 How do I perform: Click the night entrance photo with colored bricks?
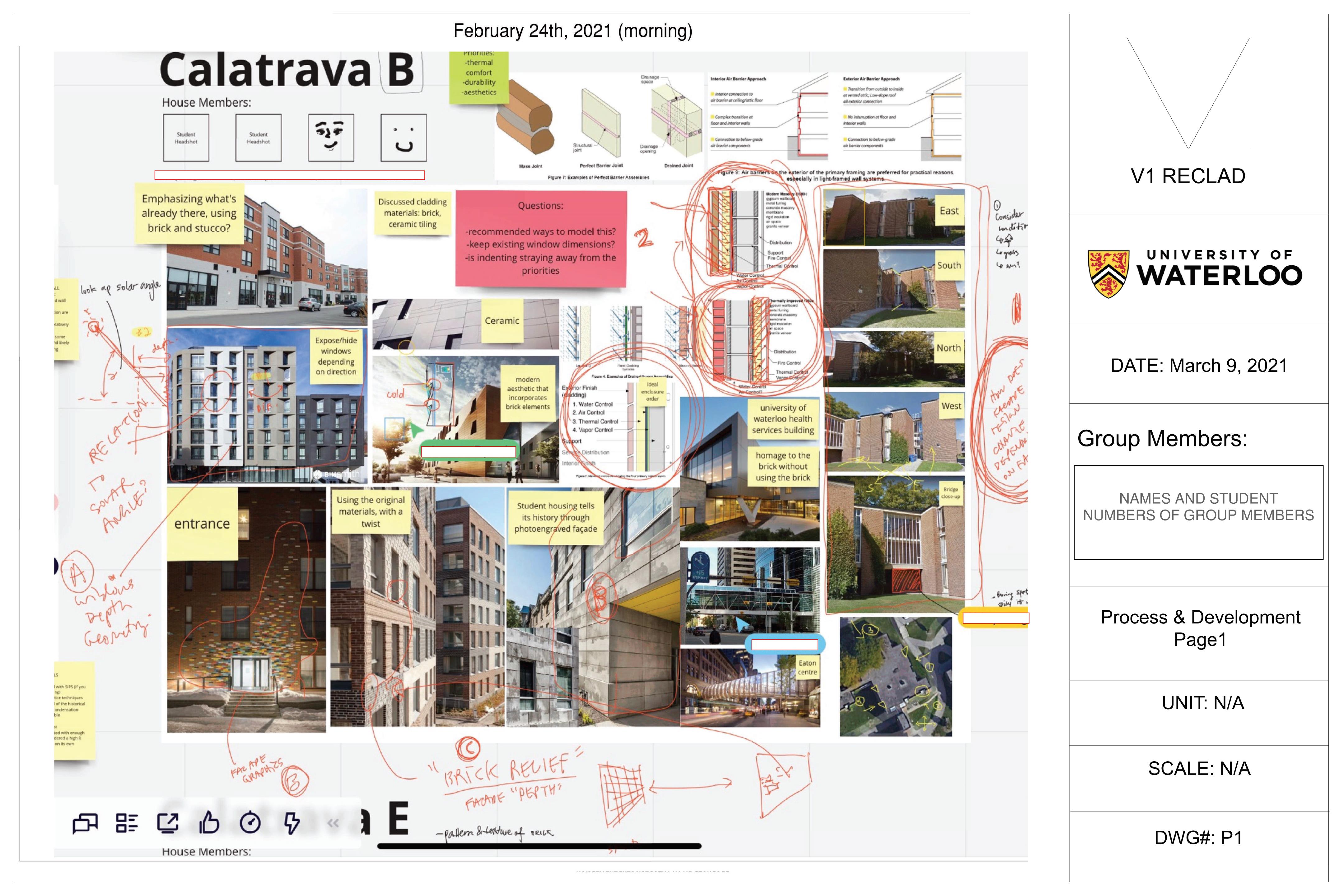click(246, 610)
